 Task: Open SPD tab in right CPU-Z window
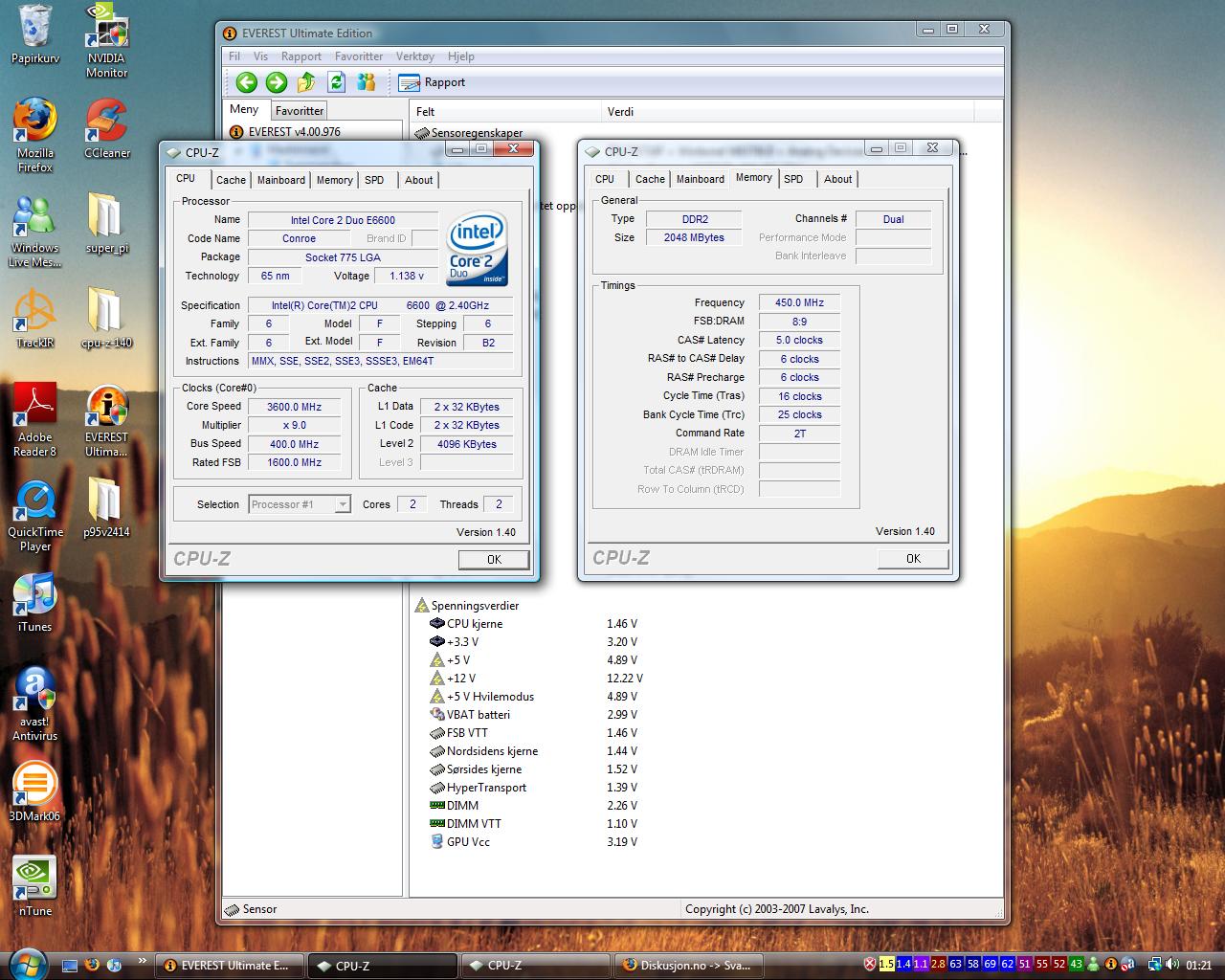[x=793, y=179]
